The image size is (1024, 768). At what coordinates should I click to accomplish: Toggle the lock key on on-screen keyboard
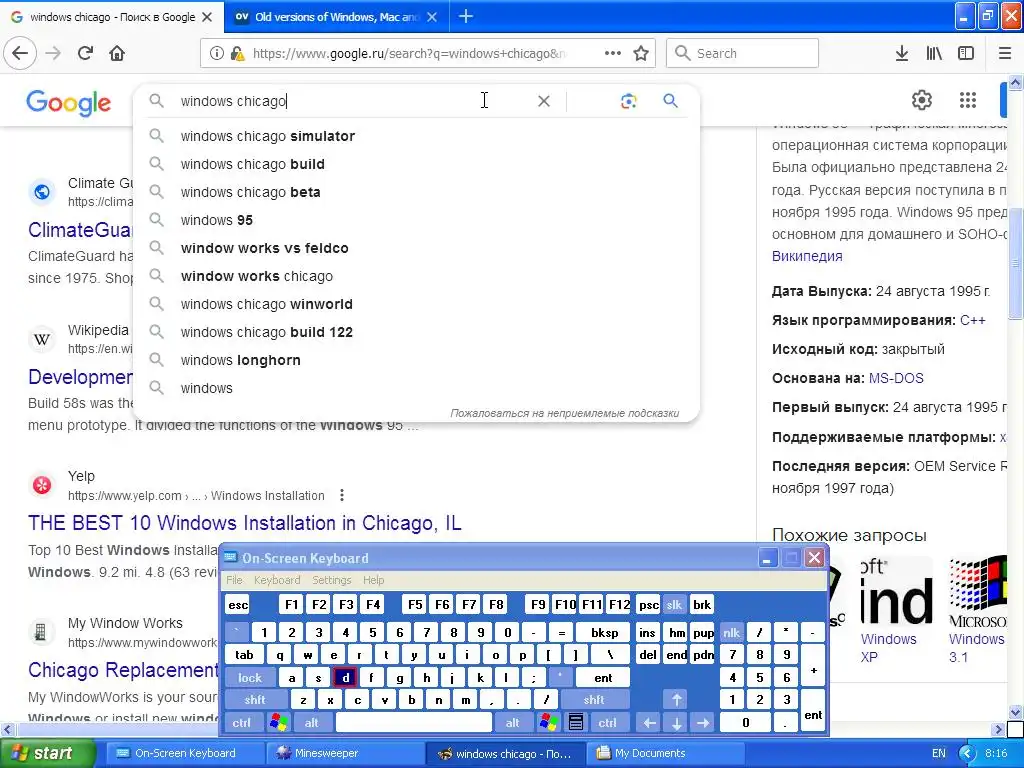pyautogui.click(x=249, y=677)
